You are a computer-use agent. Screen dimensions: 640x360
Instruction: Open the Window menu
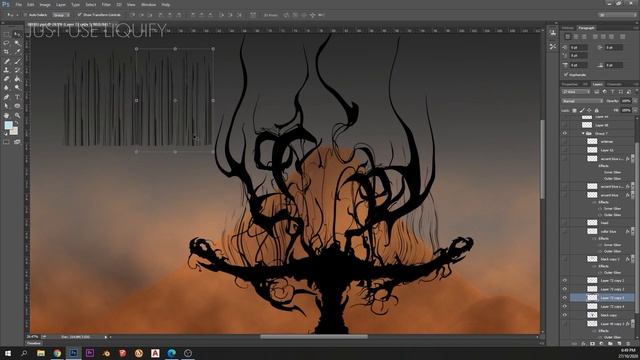pyautogui.click(x=148, y=4)
